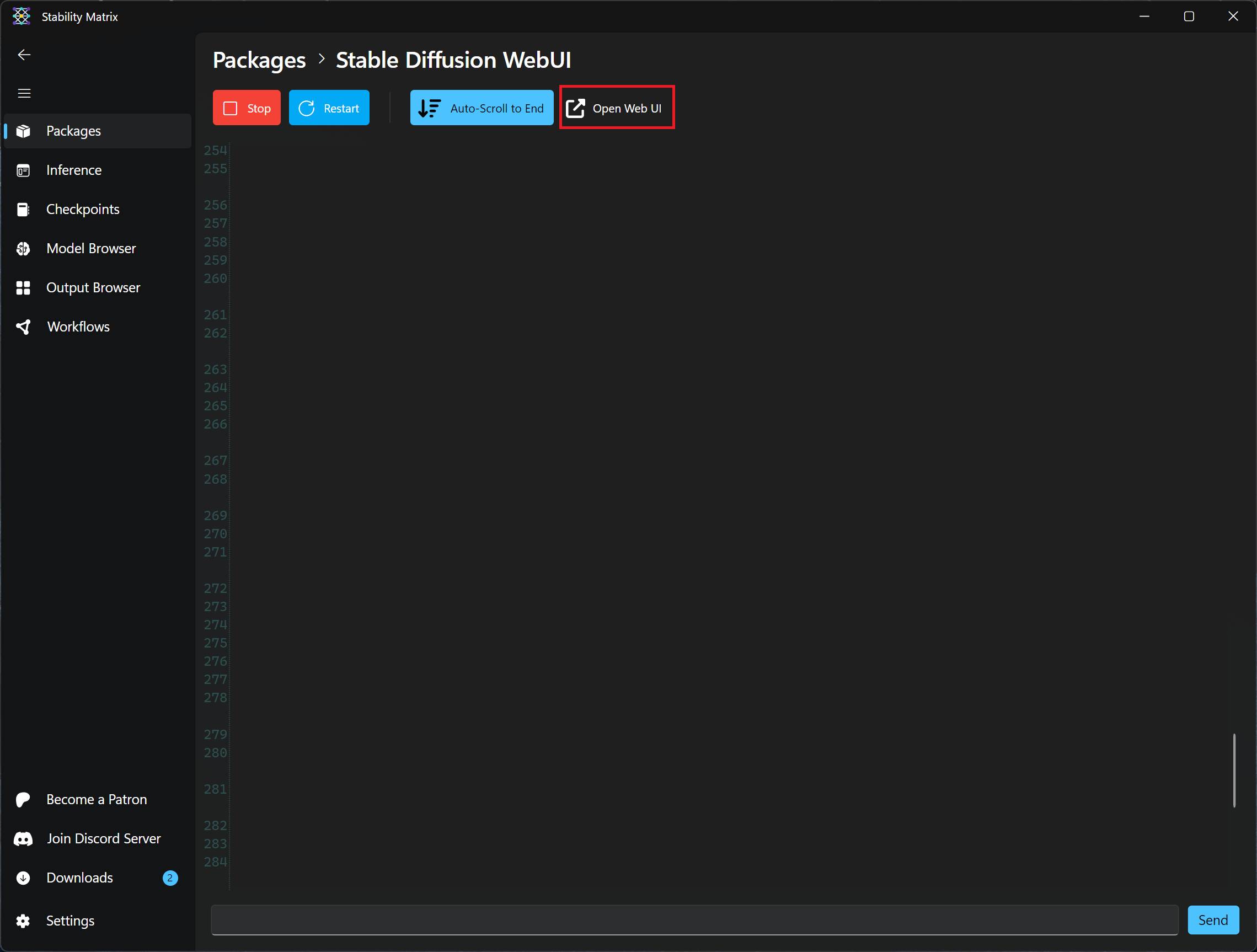This screenshot has width=1257, height=952.
Task: Click the Packages breadcrumb link
Action: point(259,60)
